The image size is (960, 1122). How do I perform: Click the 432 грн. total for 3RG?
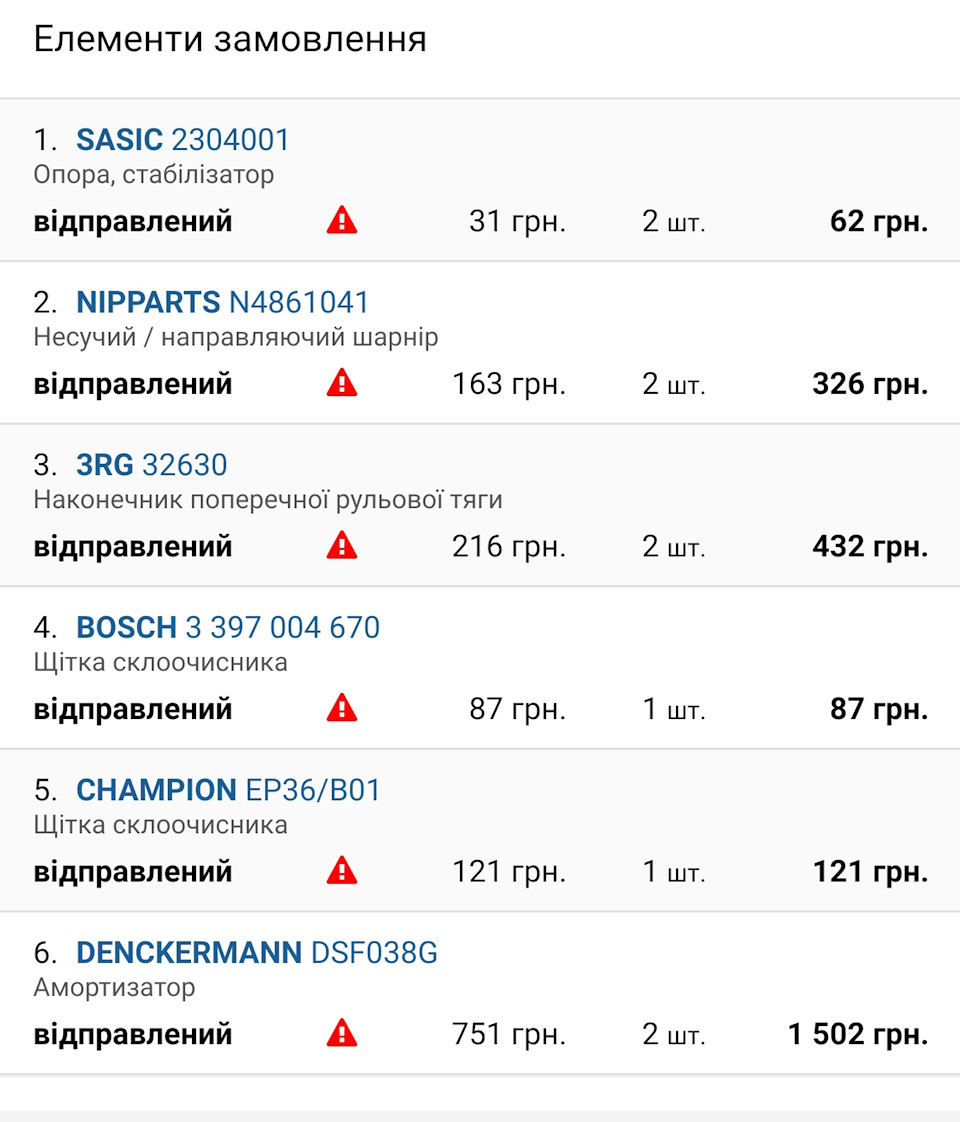coord(870,547)
